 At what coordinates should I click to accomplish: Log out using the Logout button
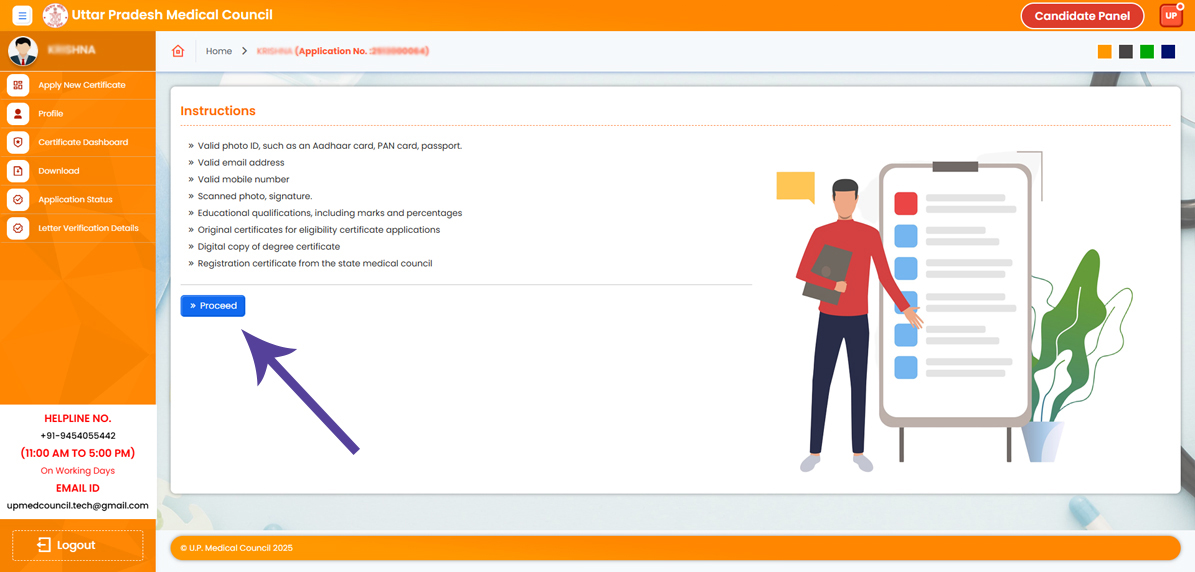tap(77, 545)
